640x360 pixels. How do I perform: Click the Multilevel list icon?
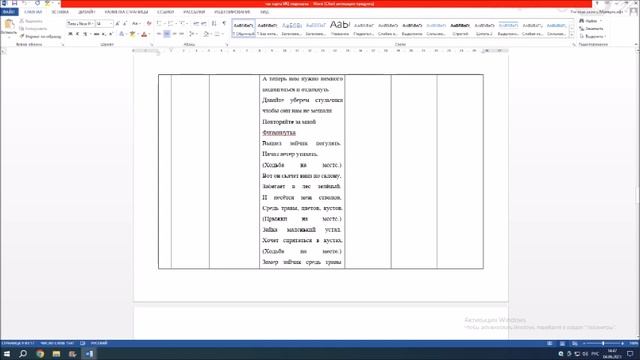(183, 24)
